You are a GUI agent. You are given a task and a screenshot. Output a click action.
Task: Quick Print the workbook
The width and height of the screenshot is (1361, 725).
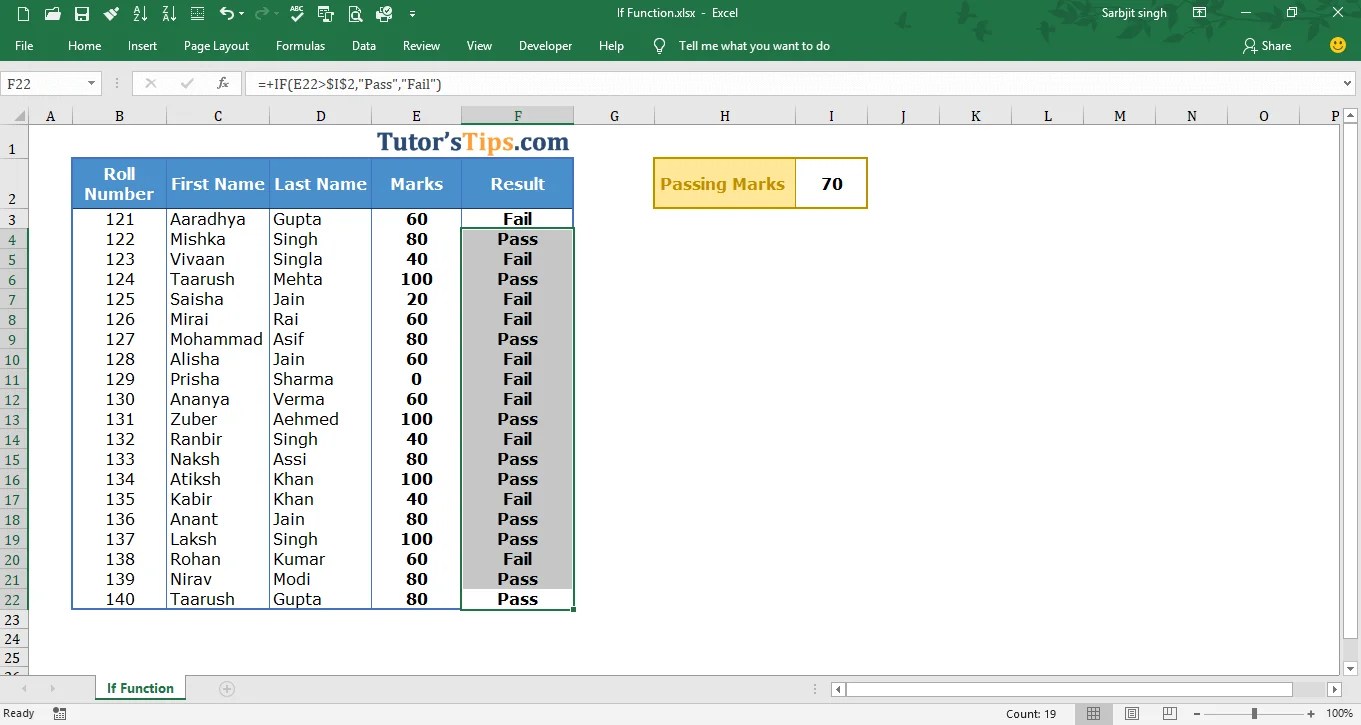coord(385,13)
